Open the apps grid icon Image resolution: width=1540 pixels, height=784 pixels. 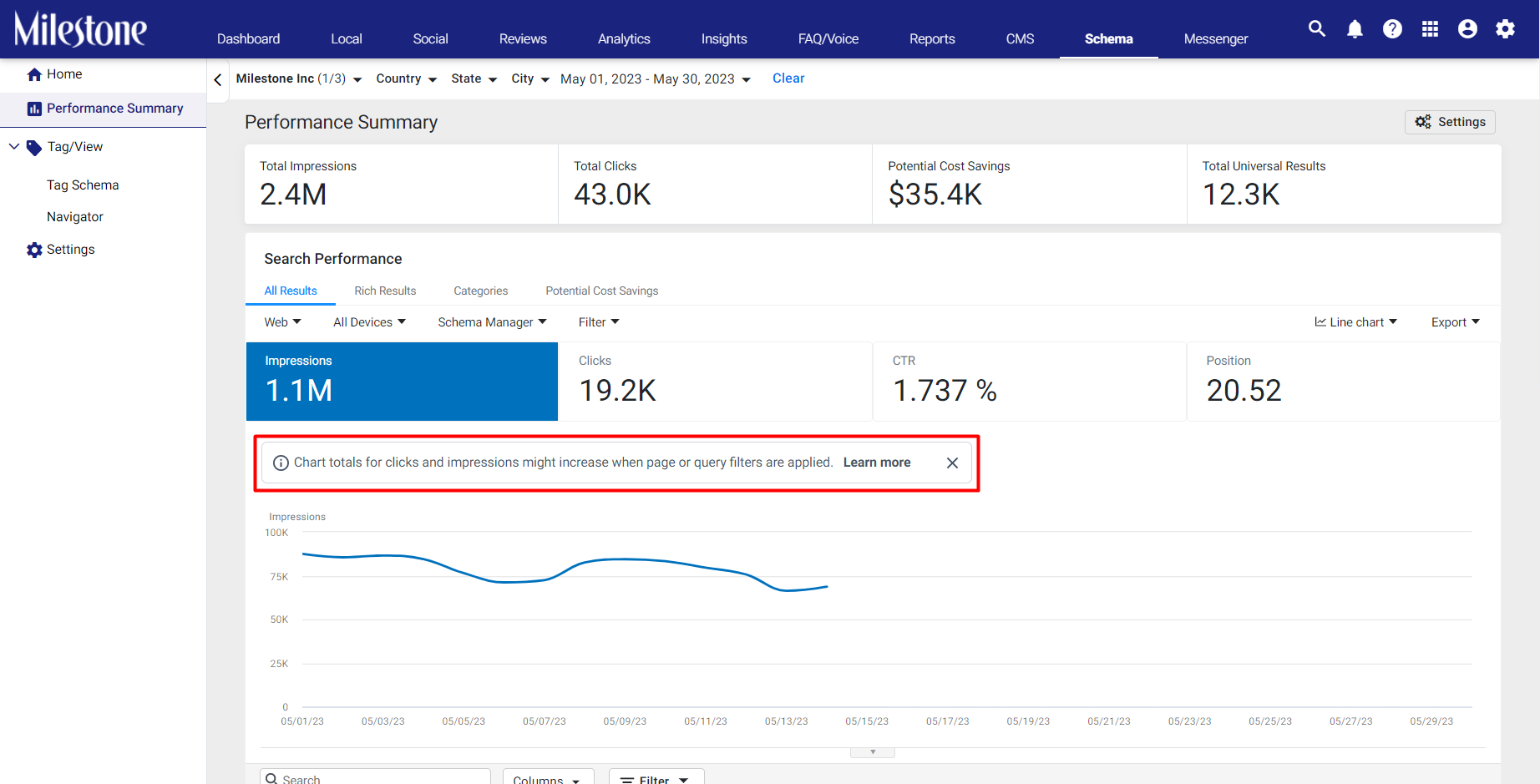coord(1430,29)
